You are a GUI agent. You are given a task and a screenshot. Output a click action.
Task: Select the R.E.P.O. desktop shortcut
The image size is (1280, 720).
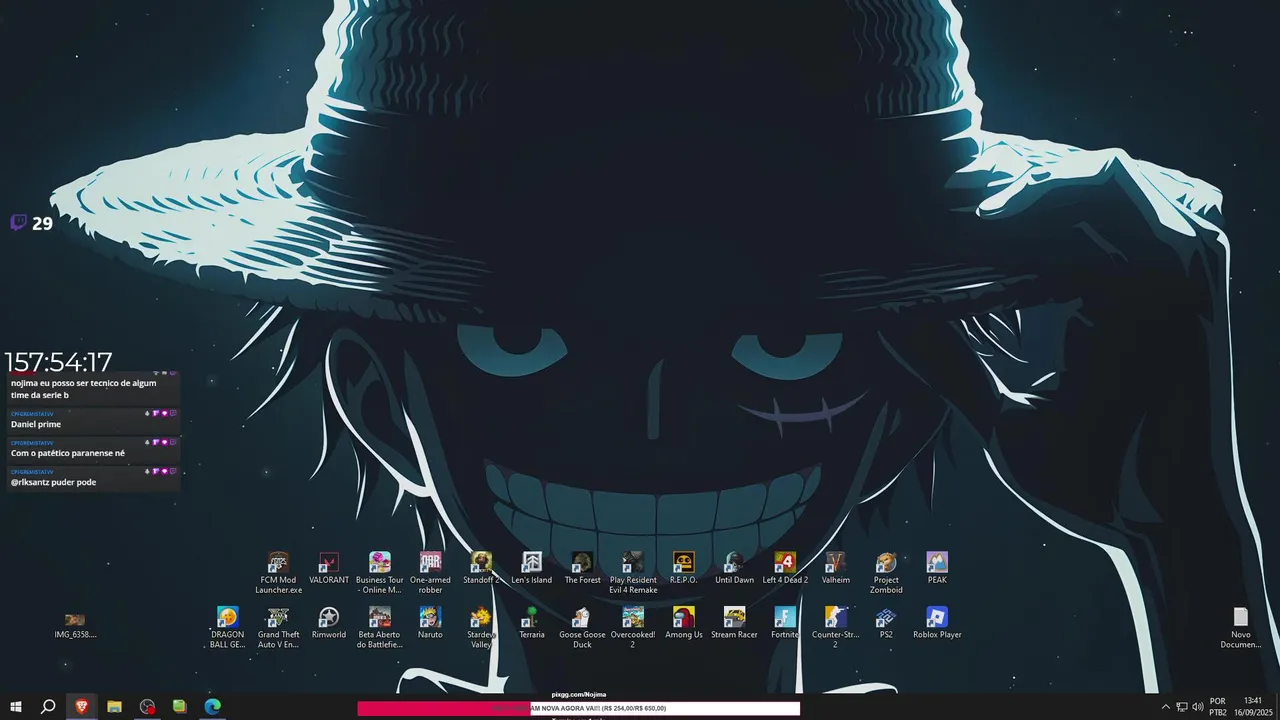tap(684, 568)
